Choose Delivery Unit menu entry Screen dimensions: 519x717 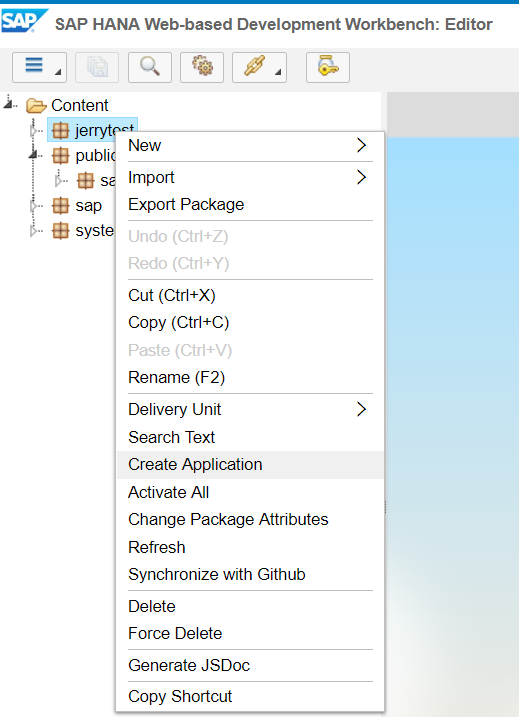[250, 409]
